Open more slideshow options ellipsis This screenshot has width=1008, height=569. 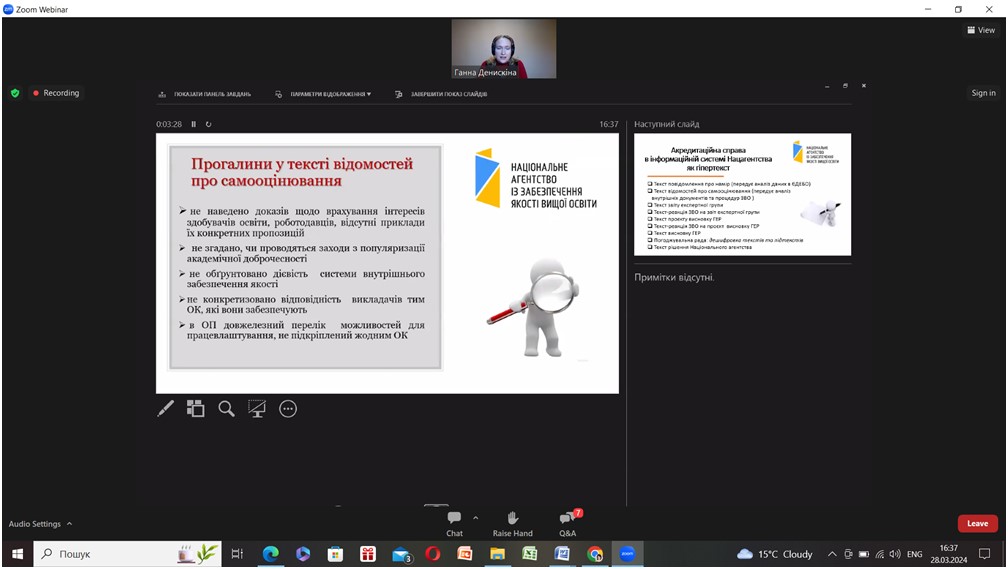coord(288,408)
